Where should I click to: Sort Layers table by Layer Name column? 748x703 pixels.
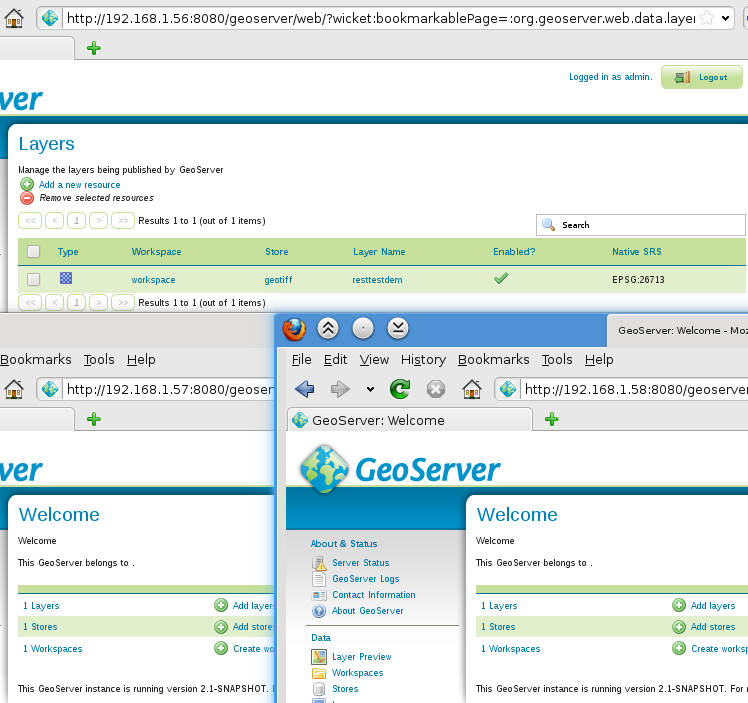379,251
